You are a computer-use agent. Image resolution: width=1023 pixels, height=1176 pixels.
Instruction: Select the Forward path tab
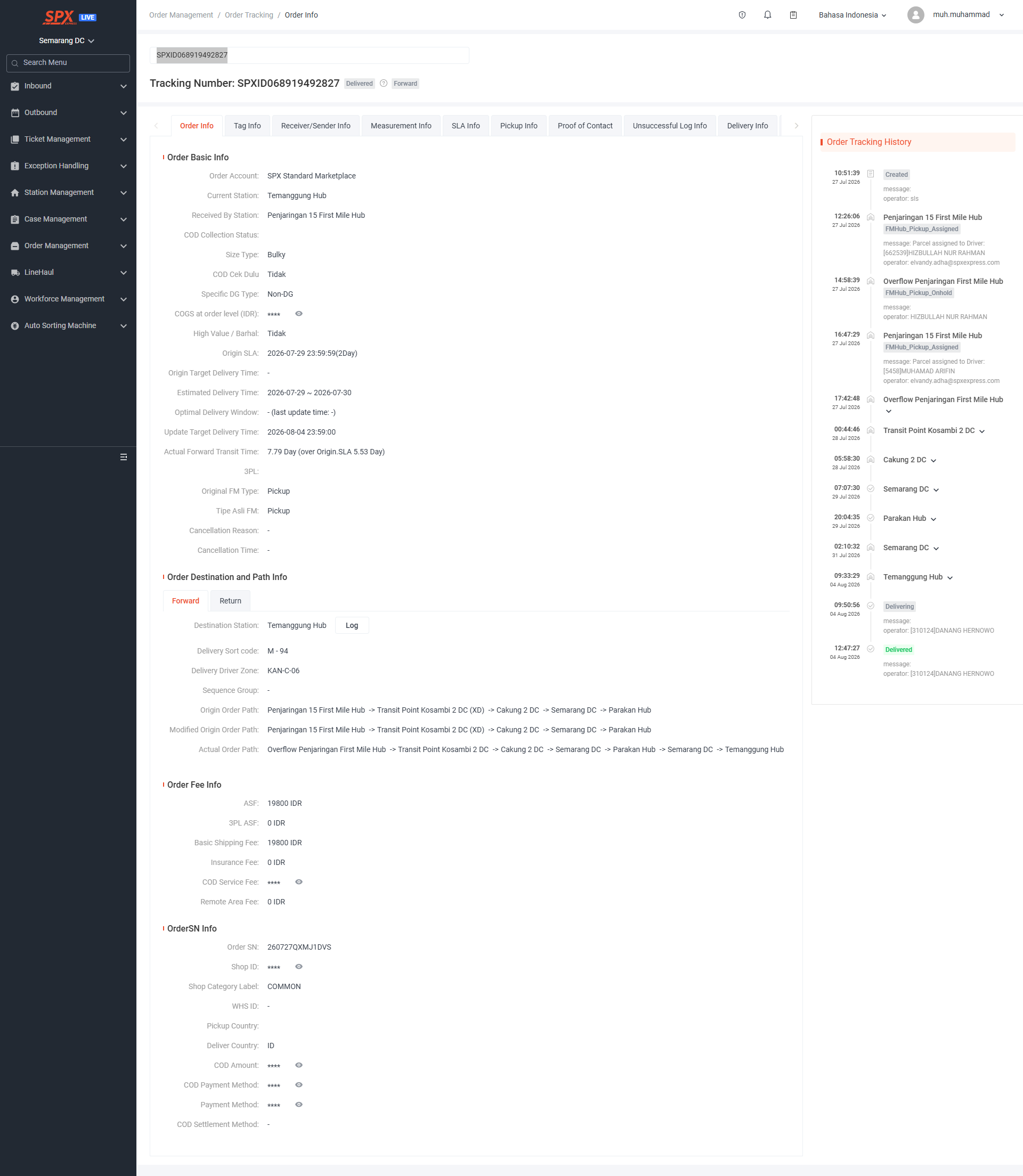pos(185,601)
